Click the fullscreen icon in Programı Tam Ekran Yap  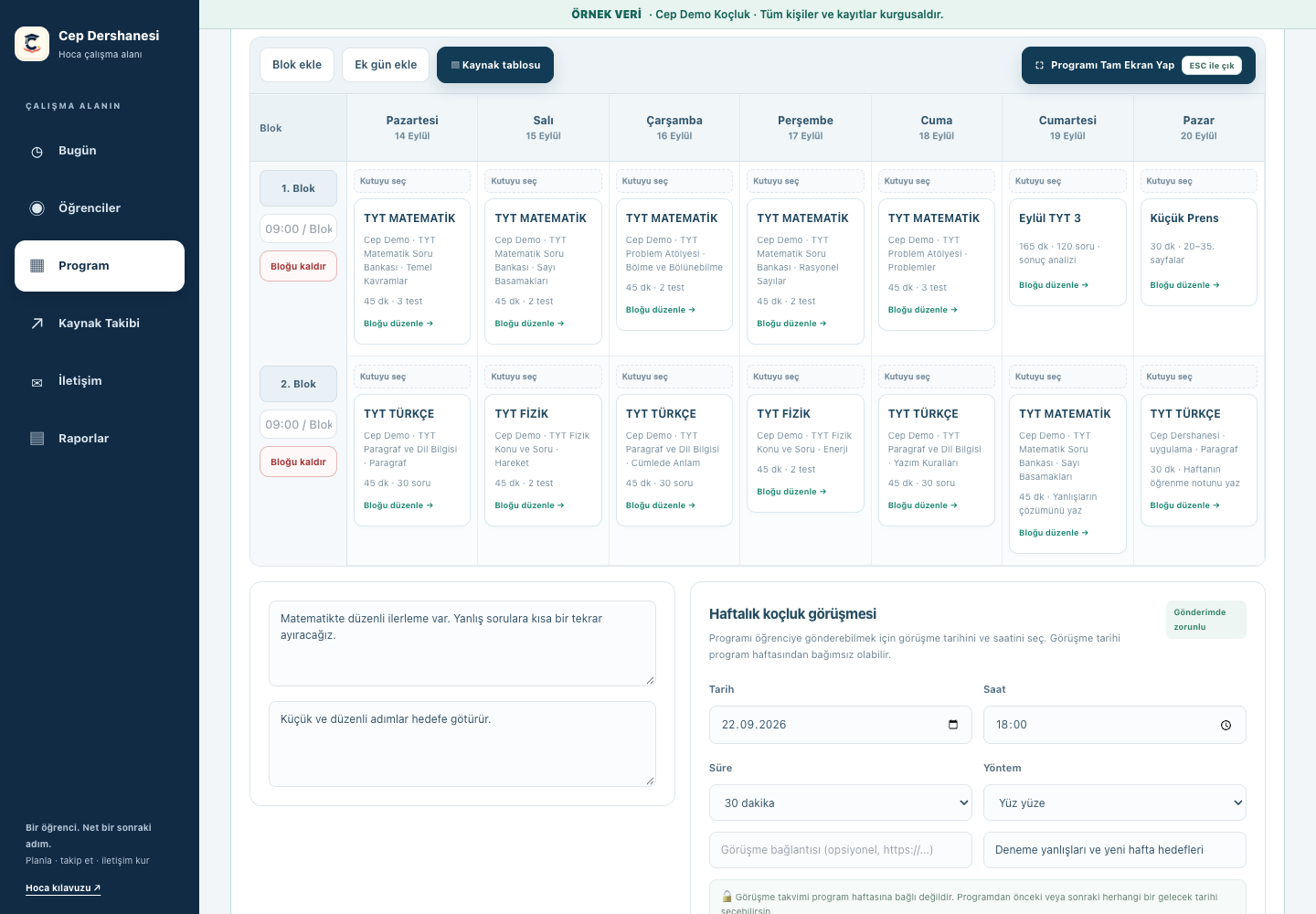coord(1039,66)
